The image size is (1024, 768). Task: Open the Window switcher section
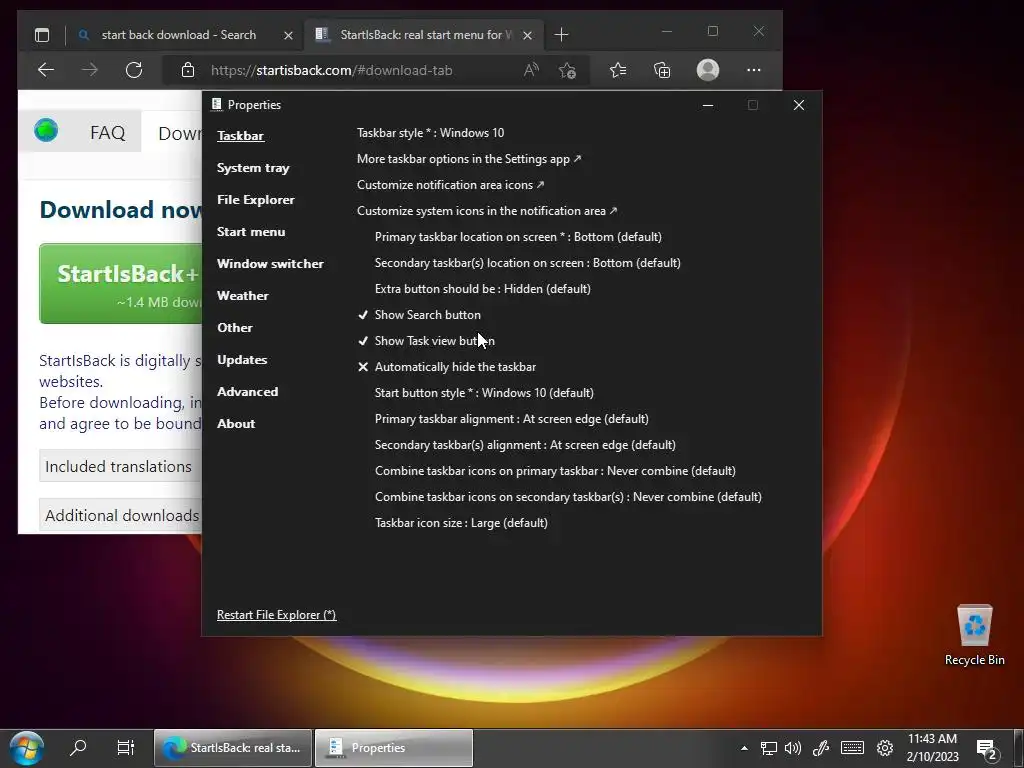coord(270,264)
